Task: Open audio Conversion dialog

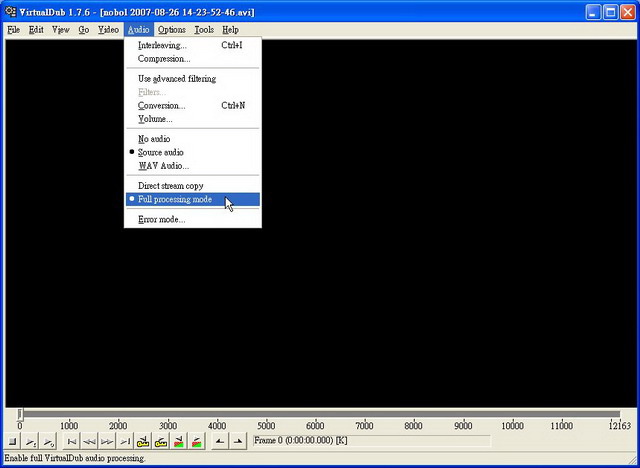Action: coord(193,105)
